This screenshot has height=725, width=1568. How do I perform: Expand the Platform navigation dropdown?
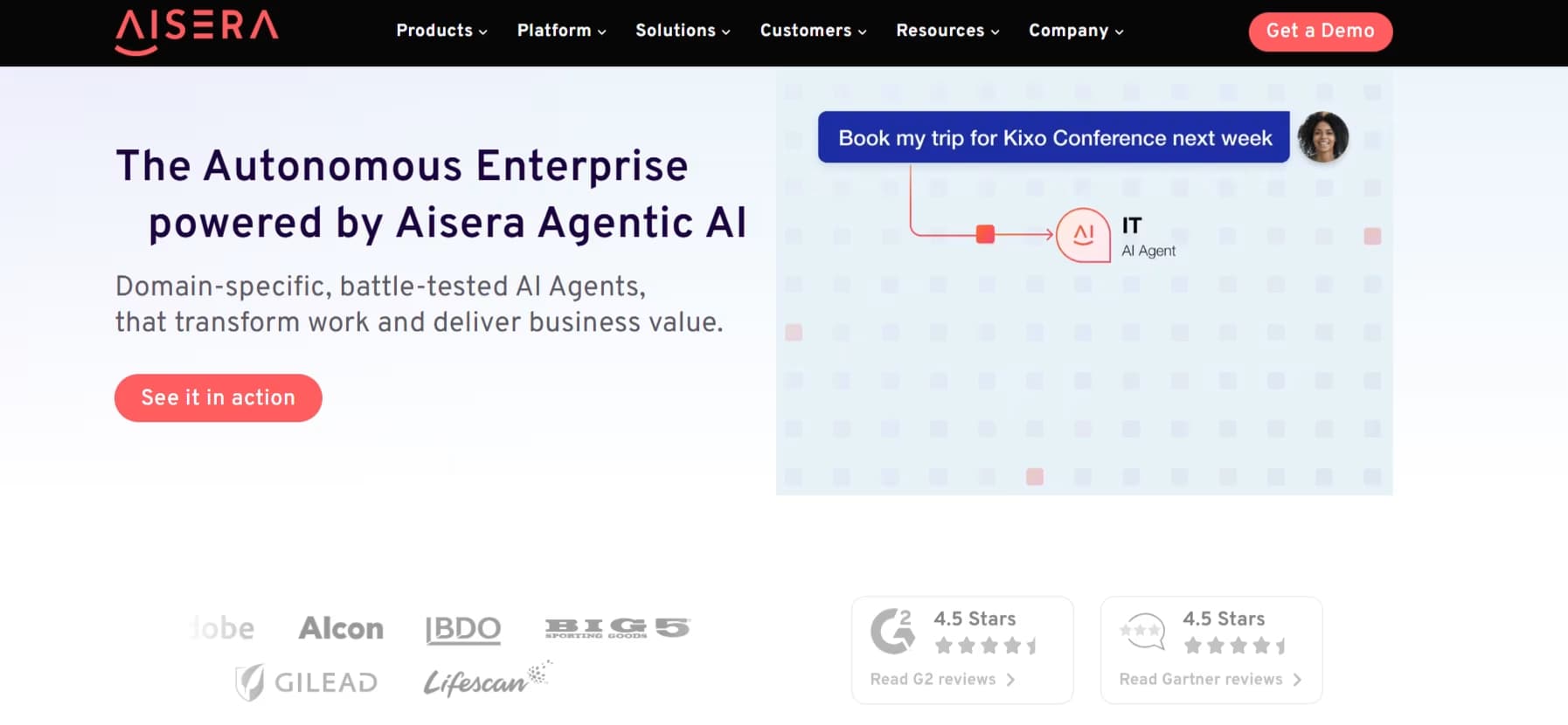560,31
